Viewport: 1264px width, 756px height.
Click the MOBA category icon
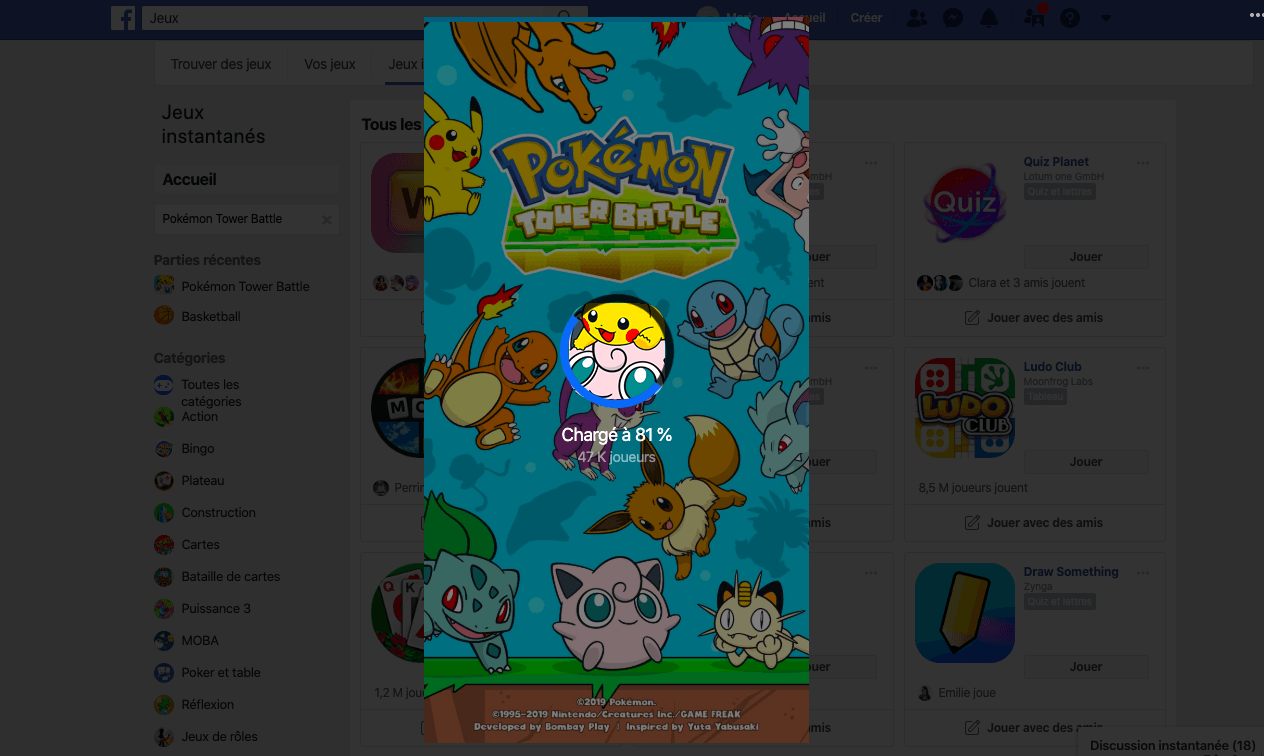pyautogui.click(x=164, y=641)
